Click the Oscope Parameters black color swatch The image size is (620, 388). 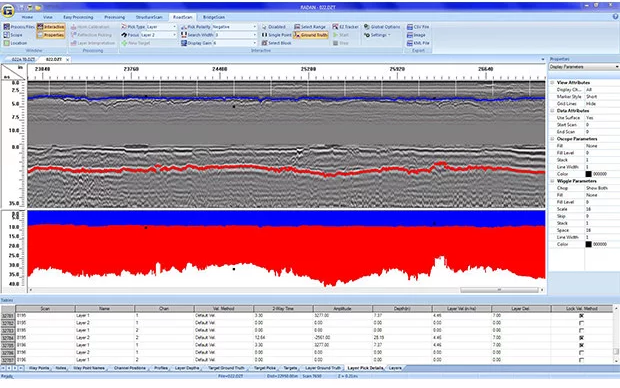click(588, 174)
